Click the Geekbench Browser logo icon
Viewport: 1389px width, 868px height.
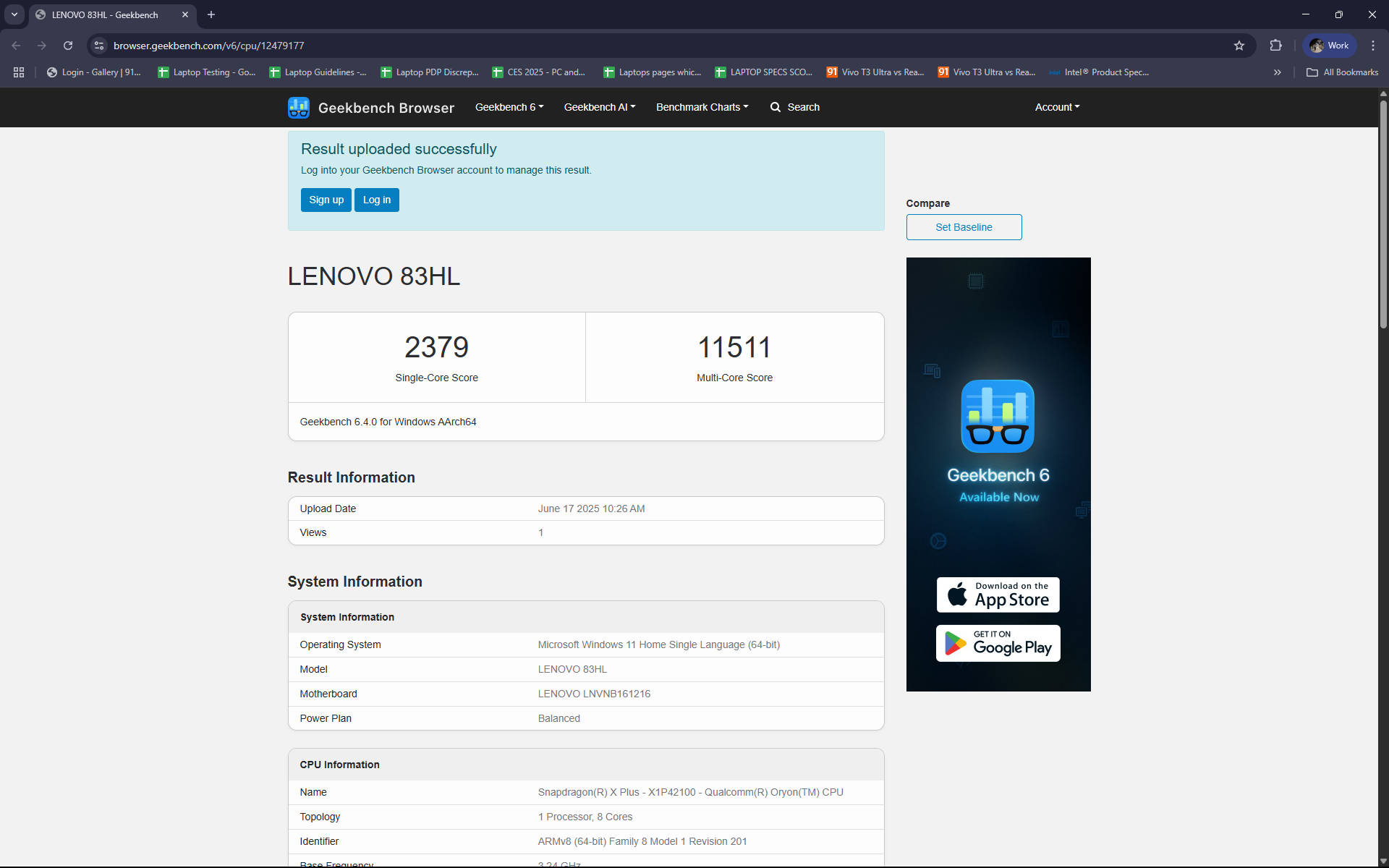point(298,108)
